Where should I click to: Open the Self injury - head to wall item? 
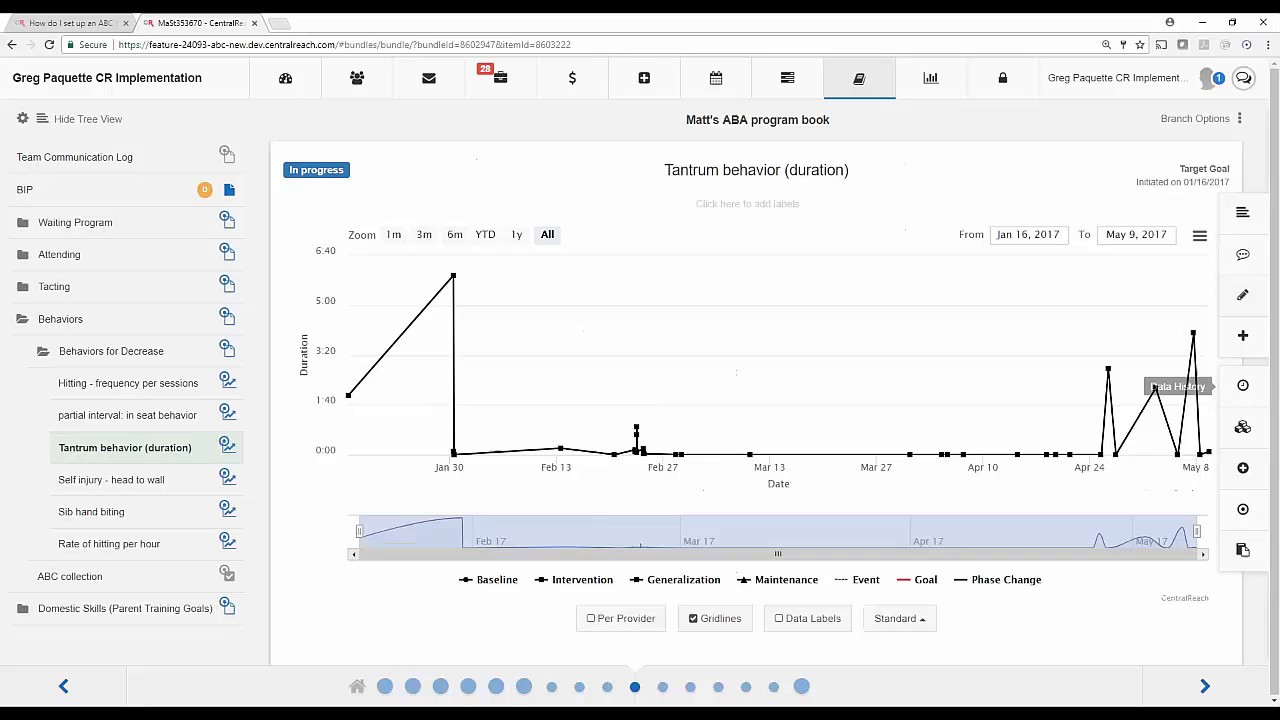111,480
